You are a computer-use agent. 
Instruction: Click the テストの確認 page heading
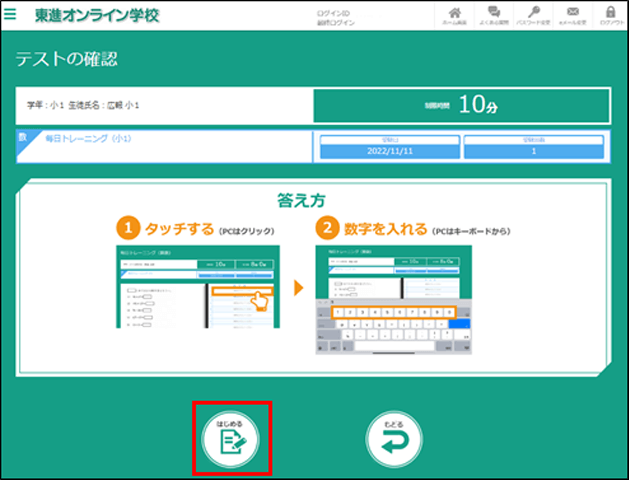[x=66, y=59]
